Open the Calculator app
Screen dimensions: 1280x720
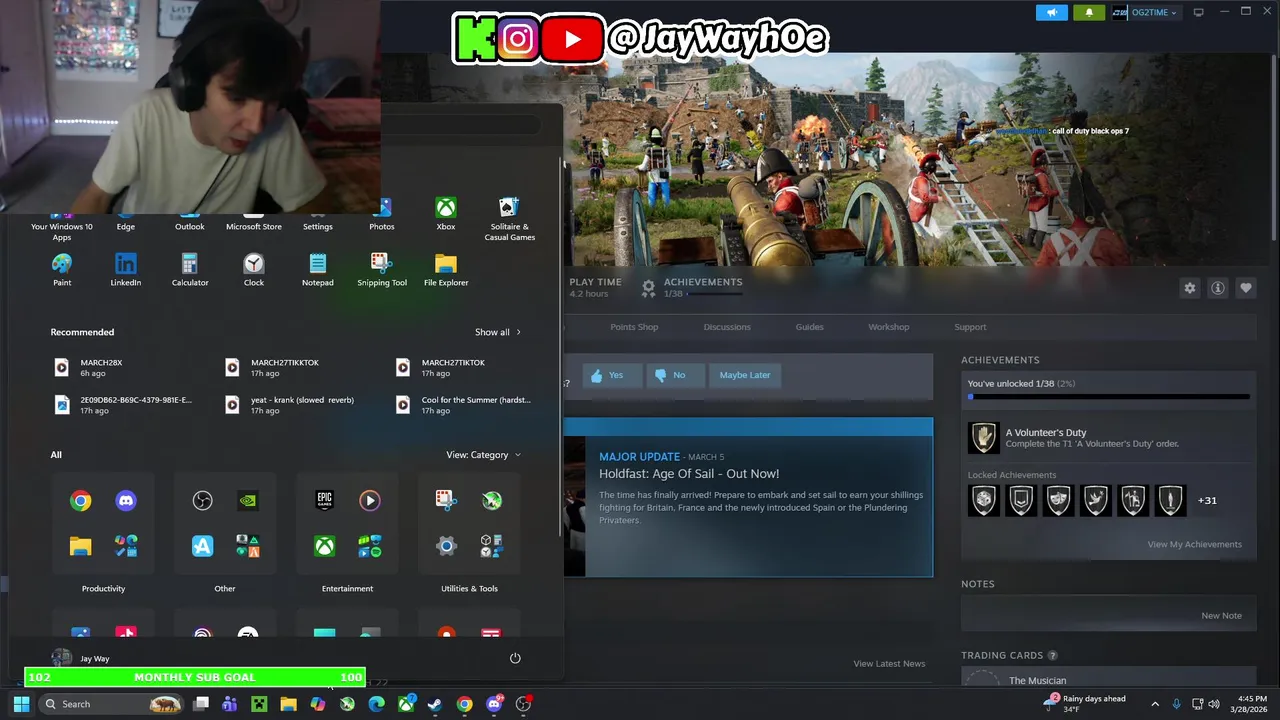pyautogui.click(x=190, y=270)
